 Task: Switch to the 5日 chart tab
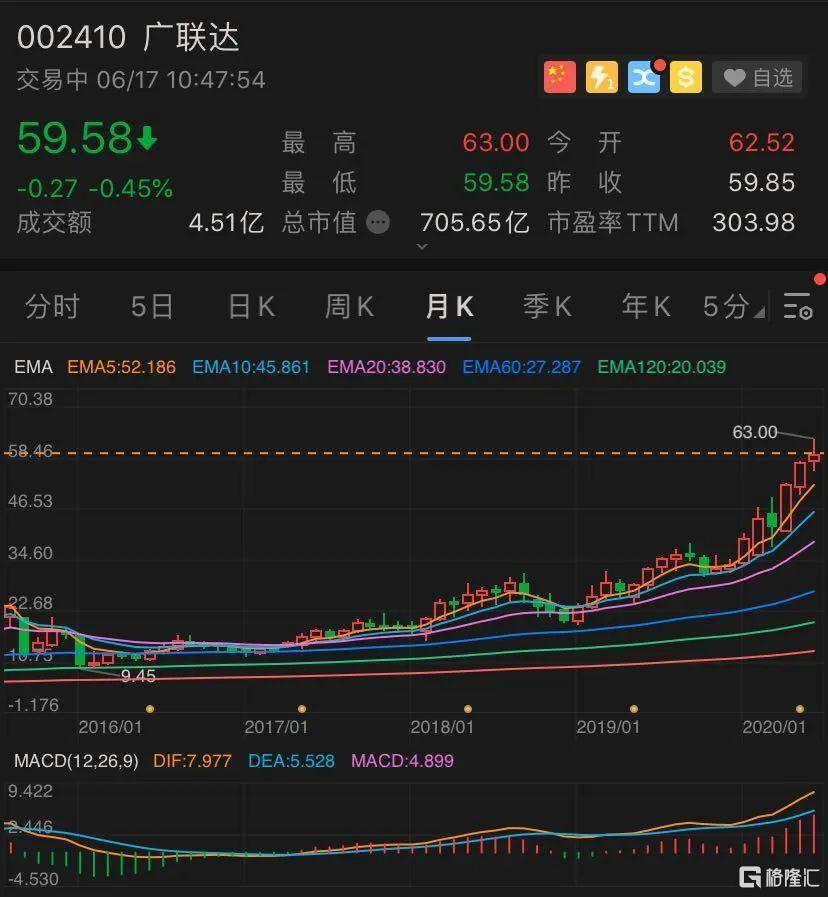pyautogui.click(x=152, y=307)
